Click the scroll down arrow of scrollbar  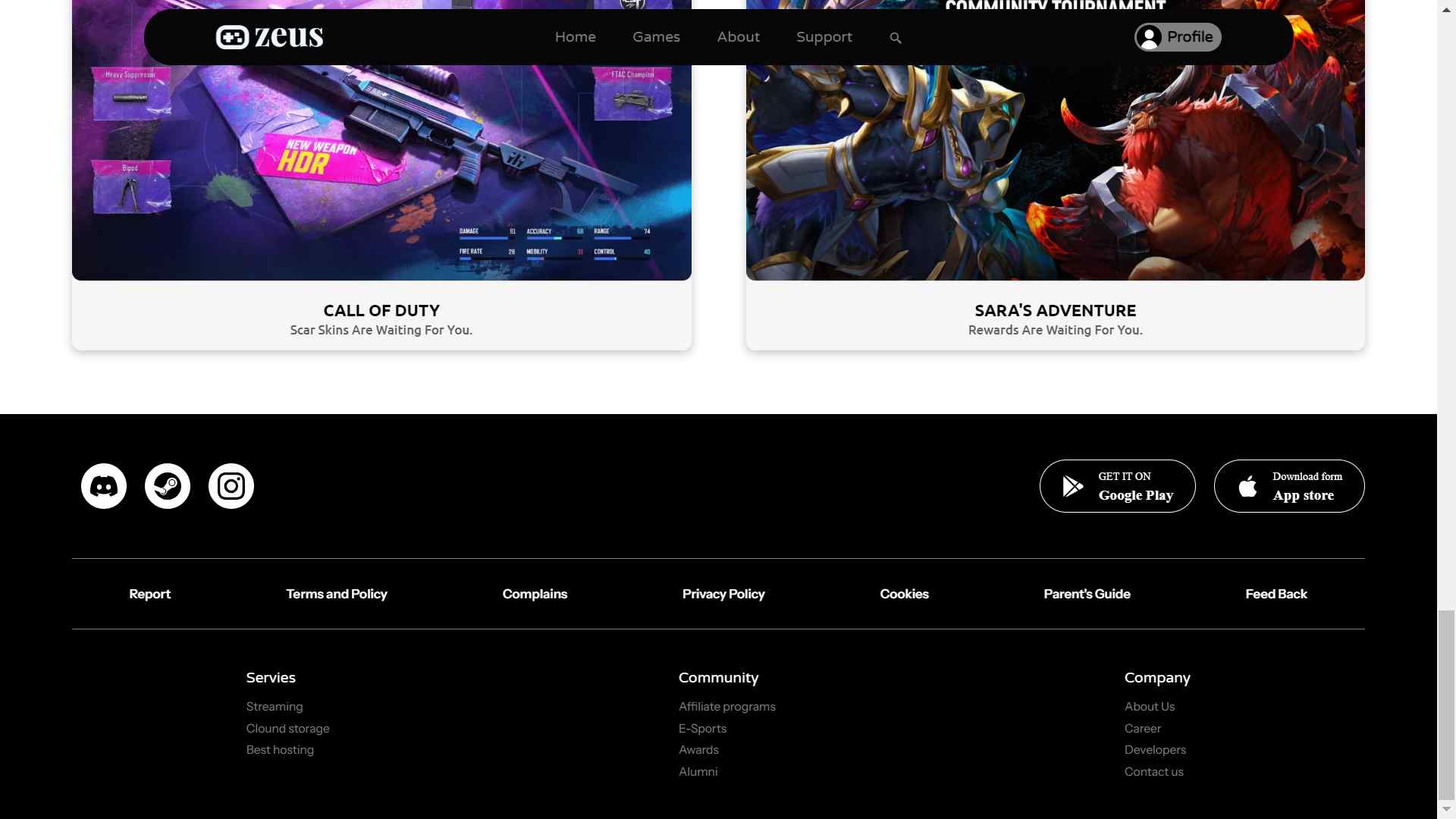pyautogui.click(x=1446, y=810)
